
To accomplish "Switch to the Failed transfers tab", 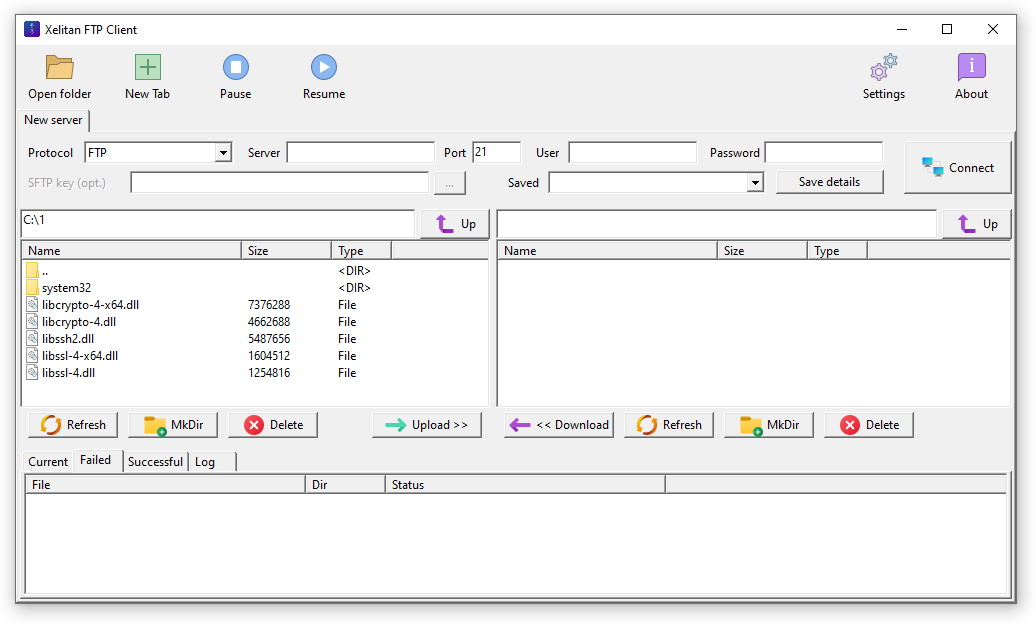I will [x=96, y=460].
